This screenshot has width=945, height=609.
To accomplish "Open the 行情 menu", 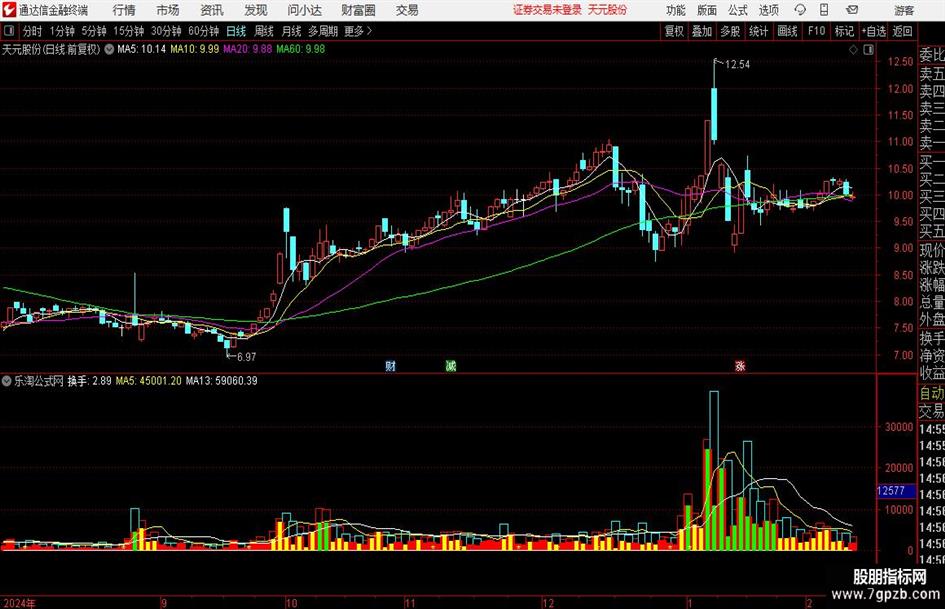I will pos(124,10).
